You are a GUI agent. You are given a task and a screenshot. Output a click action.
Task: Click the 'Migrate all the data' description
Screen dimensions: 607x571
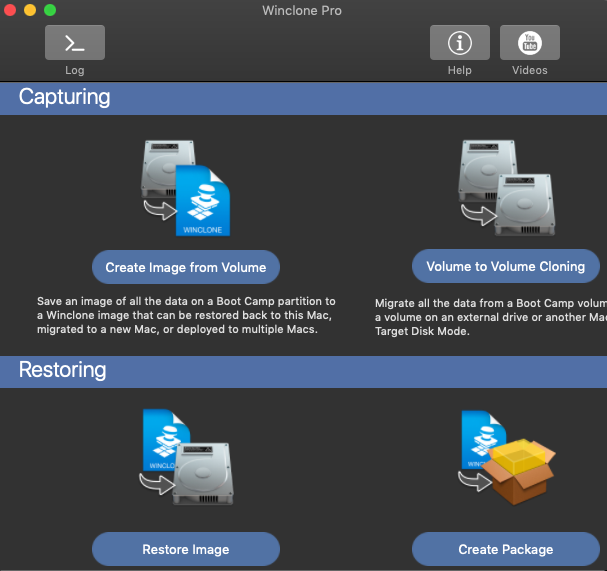[491, 317]
